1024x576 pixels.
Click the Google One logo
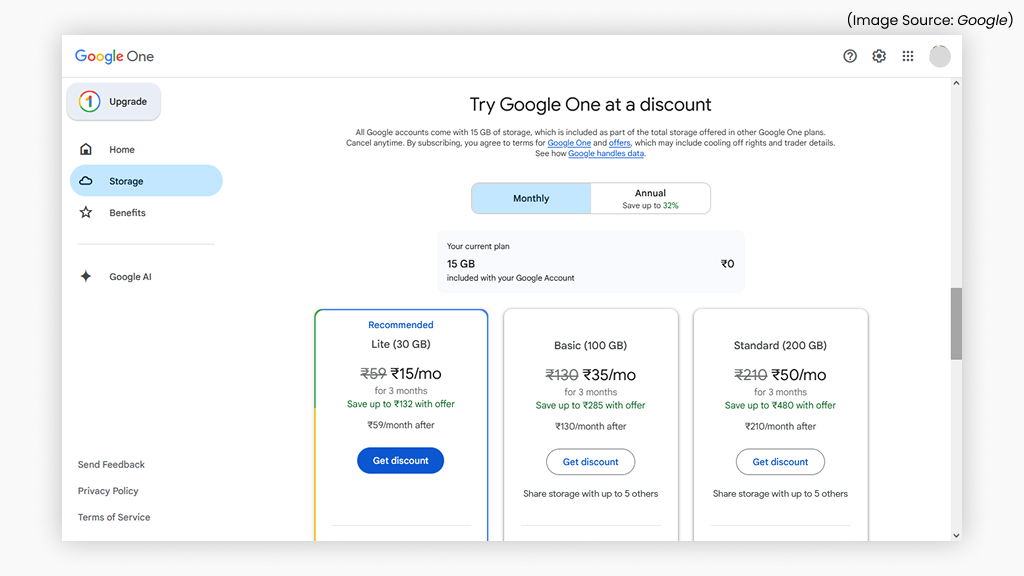coord(114,56)
